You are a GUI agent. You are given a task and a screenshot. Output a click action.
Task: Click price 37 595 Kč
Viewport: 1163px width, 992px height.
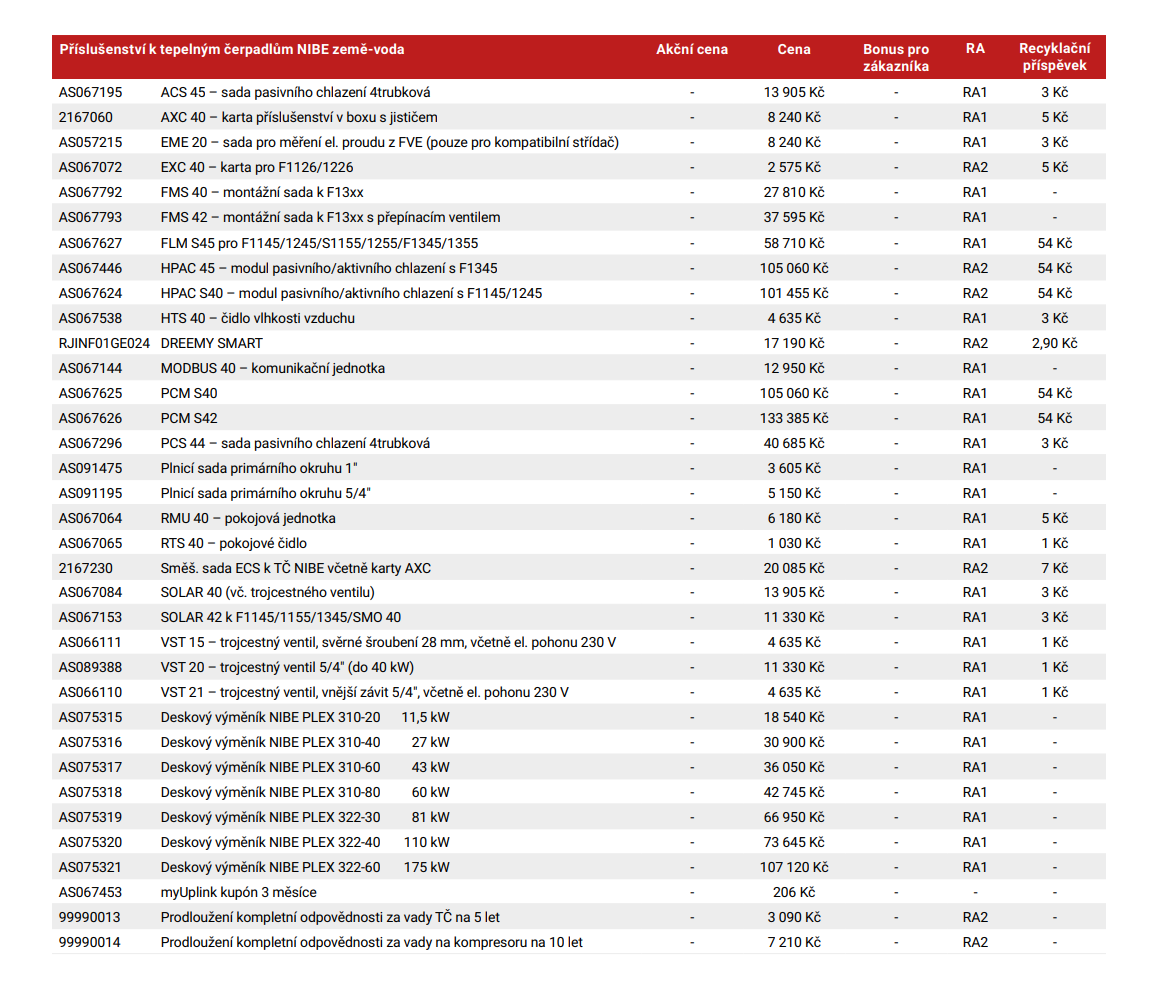794,218
